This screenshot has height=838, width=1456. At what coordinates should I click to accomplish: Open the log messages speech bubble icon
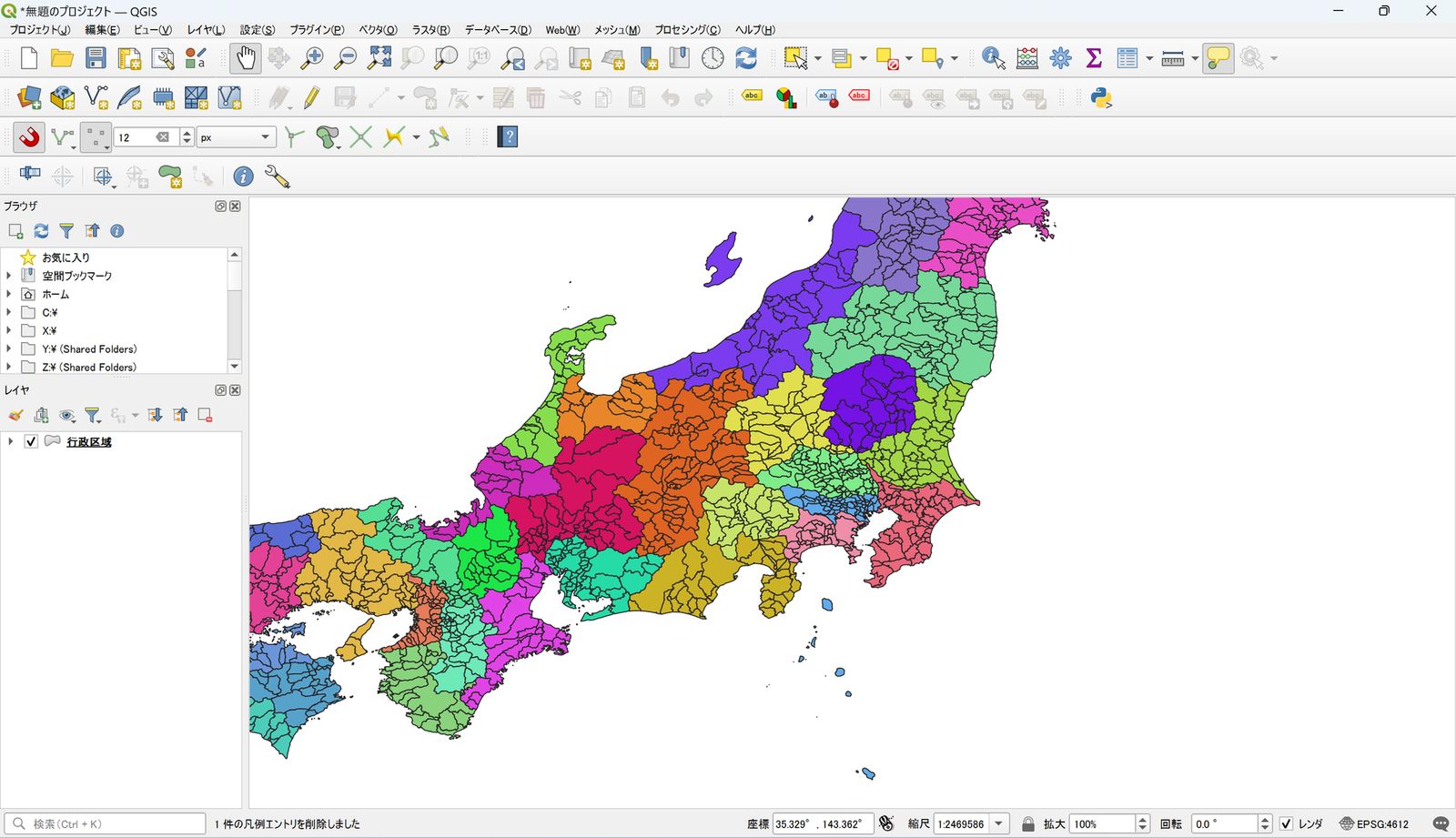(1440, 823)
